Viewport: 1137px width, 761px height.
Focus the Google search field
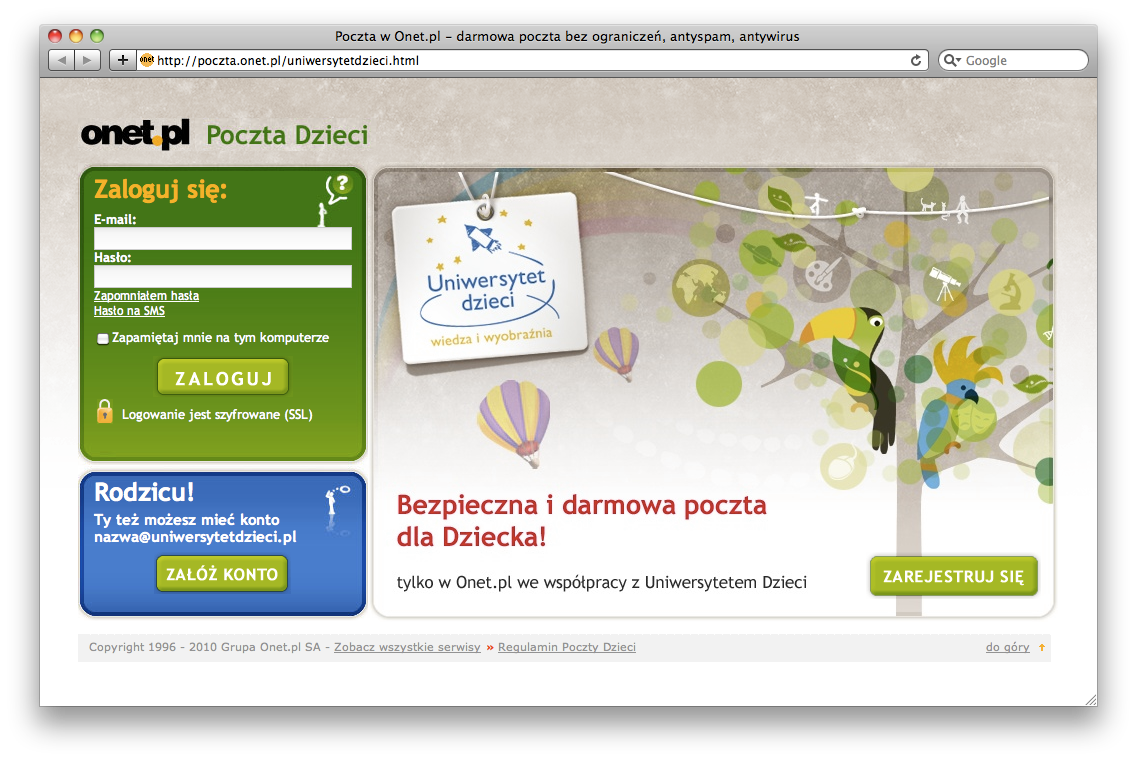(1014, 60)
